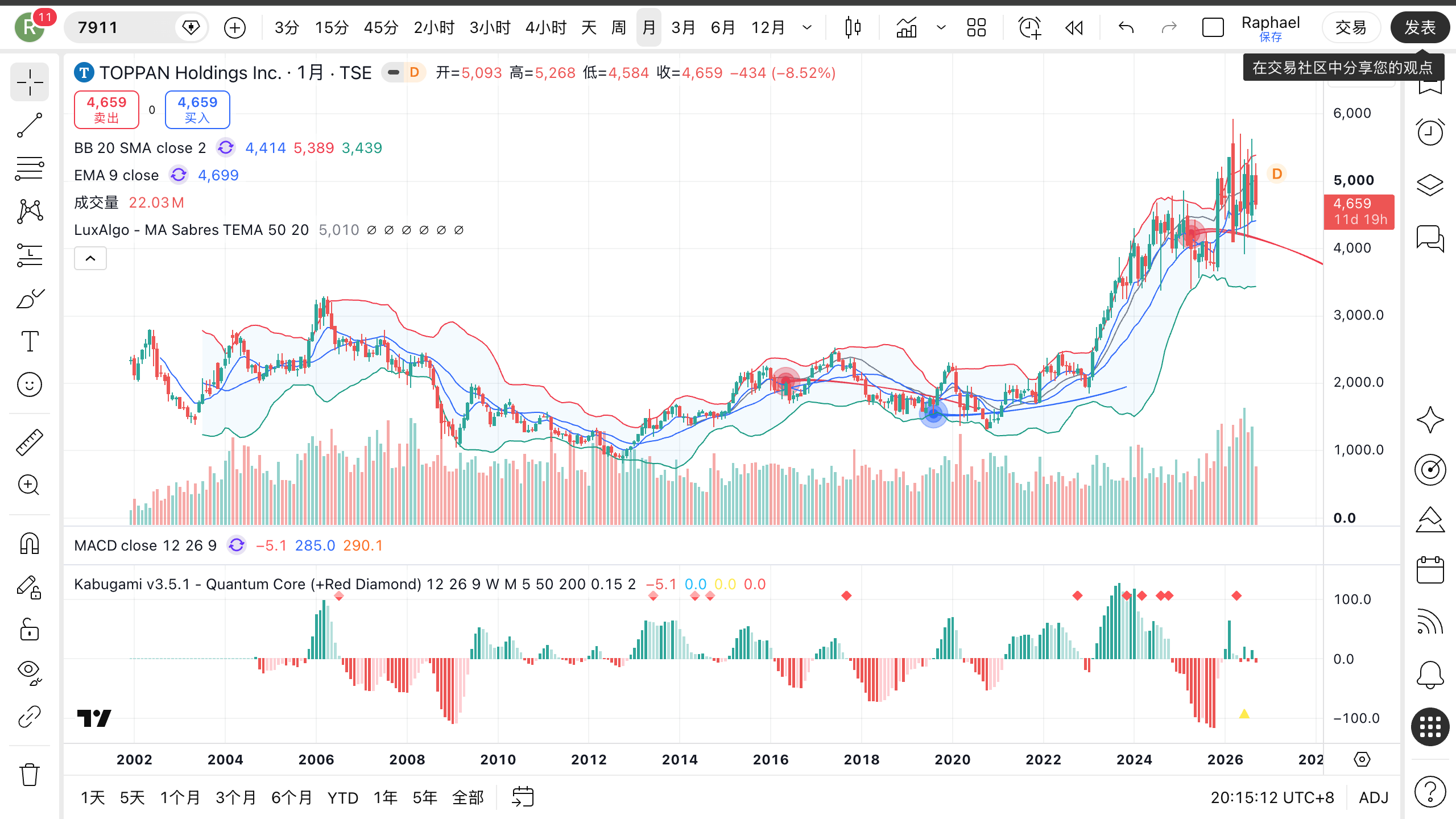Expand the time interval dropdown chevron
Image resolution: width=1456 pixels, height=819 pixels.
pos(807,27)
